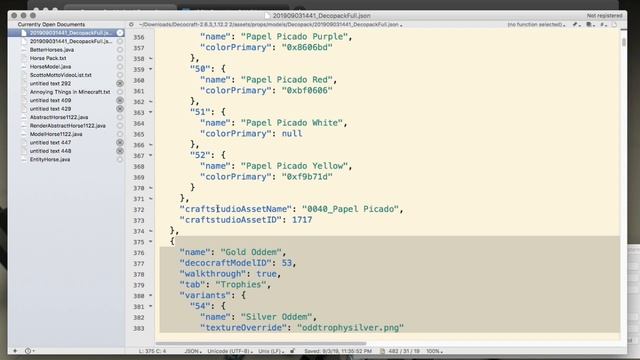Image resolution: width=640 pixels, height=360 pixels.
Task: Collapse the fold at line 375
Action: coord(151,242)
